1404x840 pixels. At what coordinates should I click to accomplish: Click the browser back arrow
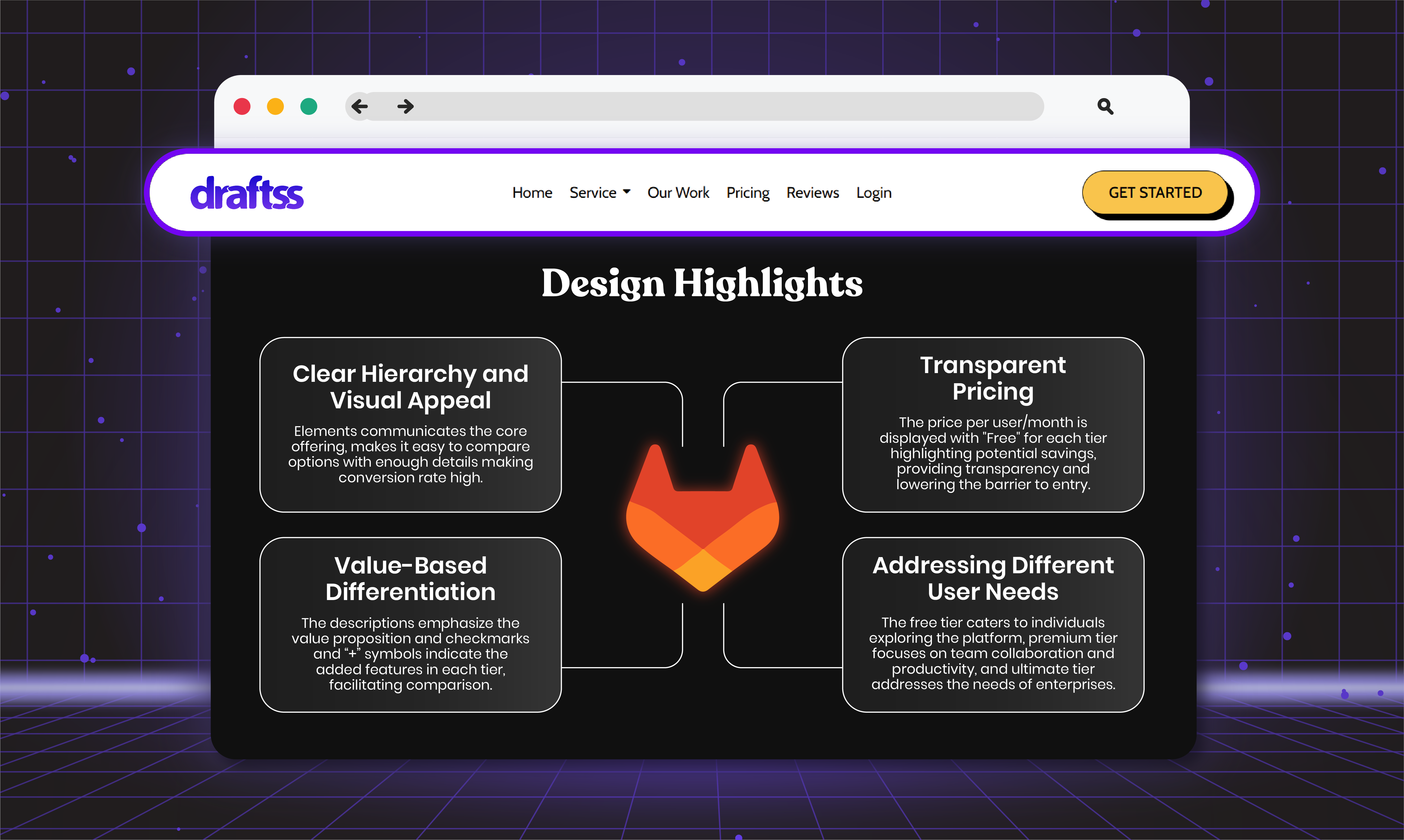tap(359, 106)
